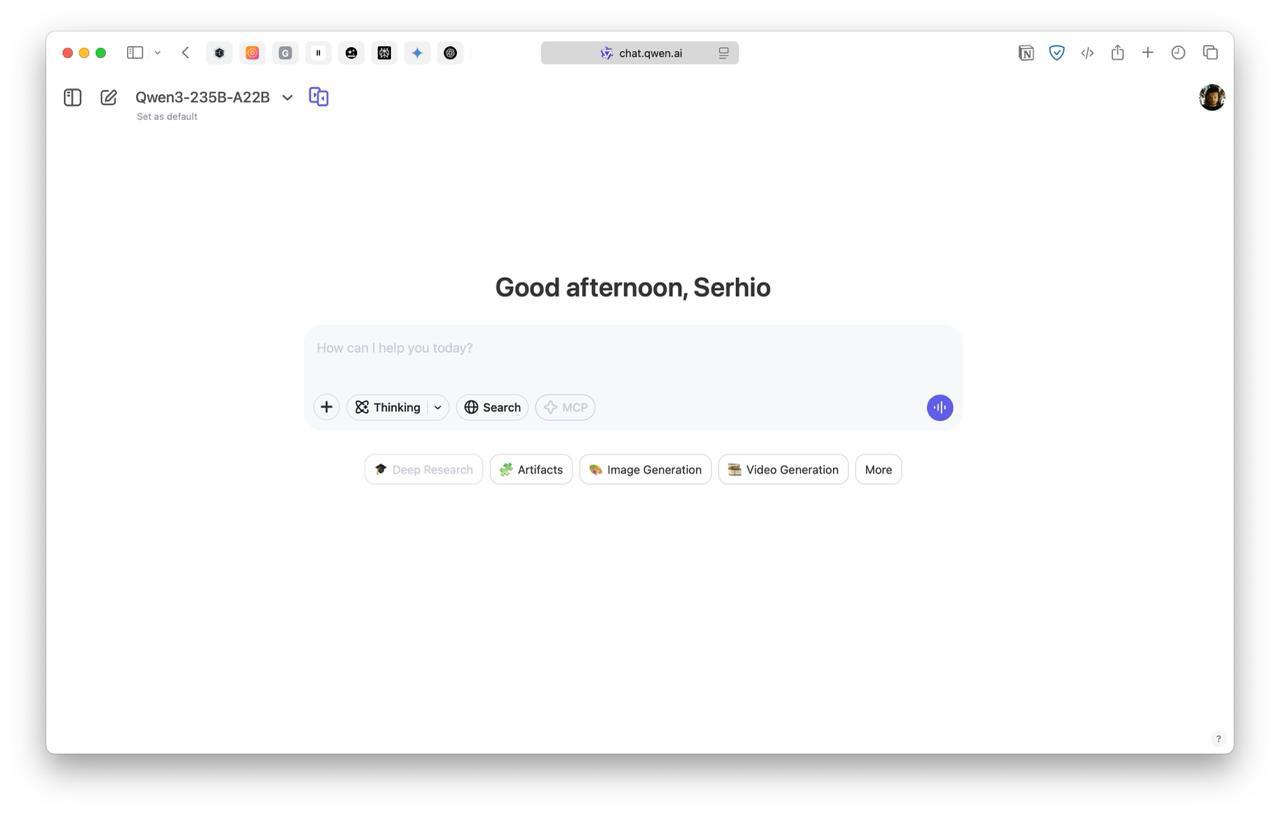Expand the Safari sidebar chevron menu

click(157, 53)
